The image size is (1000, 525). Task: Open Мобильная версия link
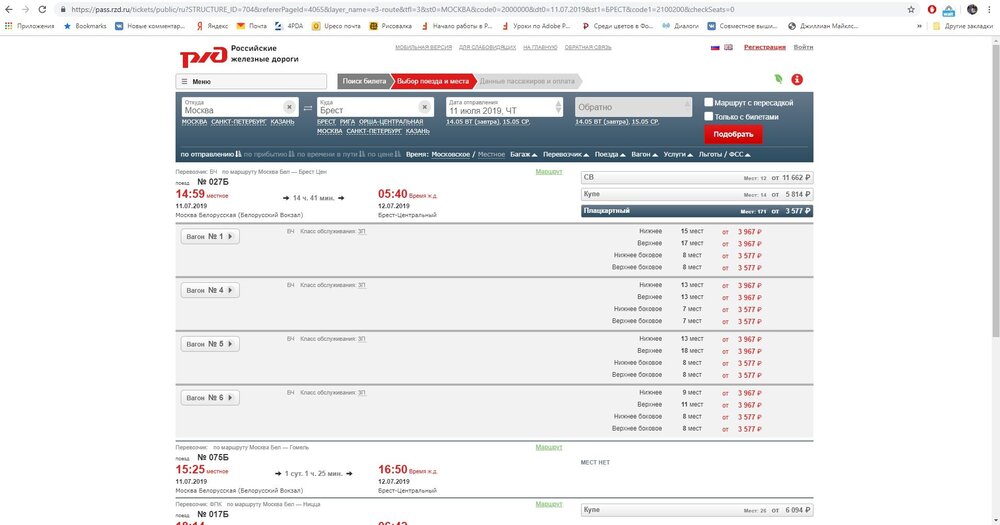[423, 47]
